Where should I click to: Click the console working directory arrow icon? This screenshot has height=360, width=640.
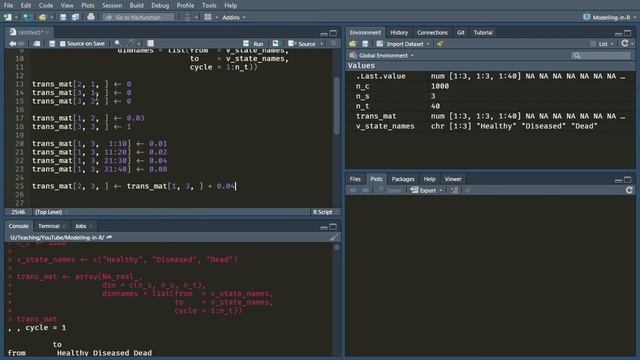pyautogui.click(x=109, y=237)
